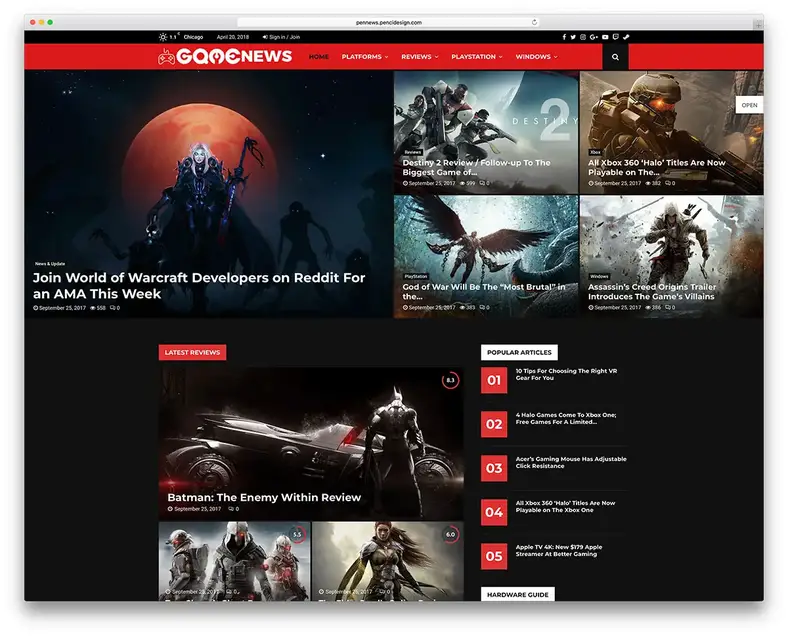This screenshot has height=636, width=788.
Task: Reload page using browser refresh icon
Action: coord(534,22)
